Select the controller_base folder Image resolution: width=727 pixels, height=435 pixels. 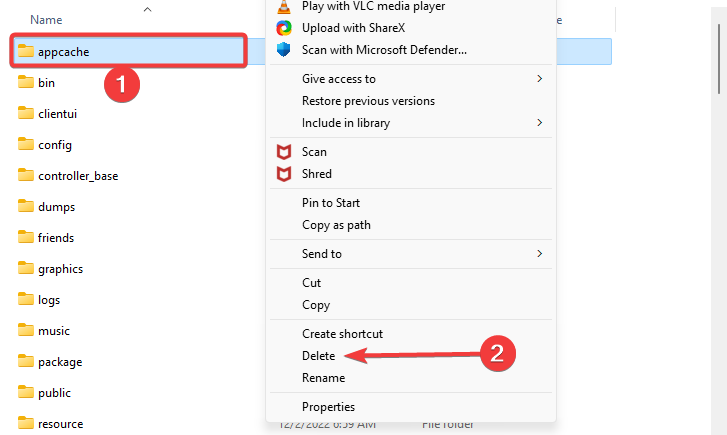coord(78,176)
